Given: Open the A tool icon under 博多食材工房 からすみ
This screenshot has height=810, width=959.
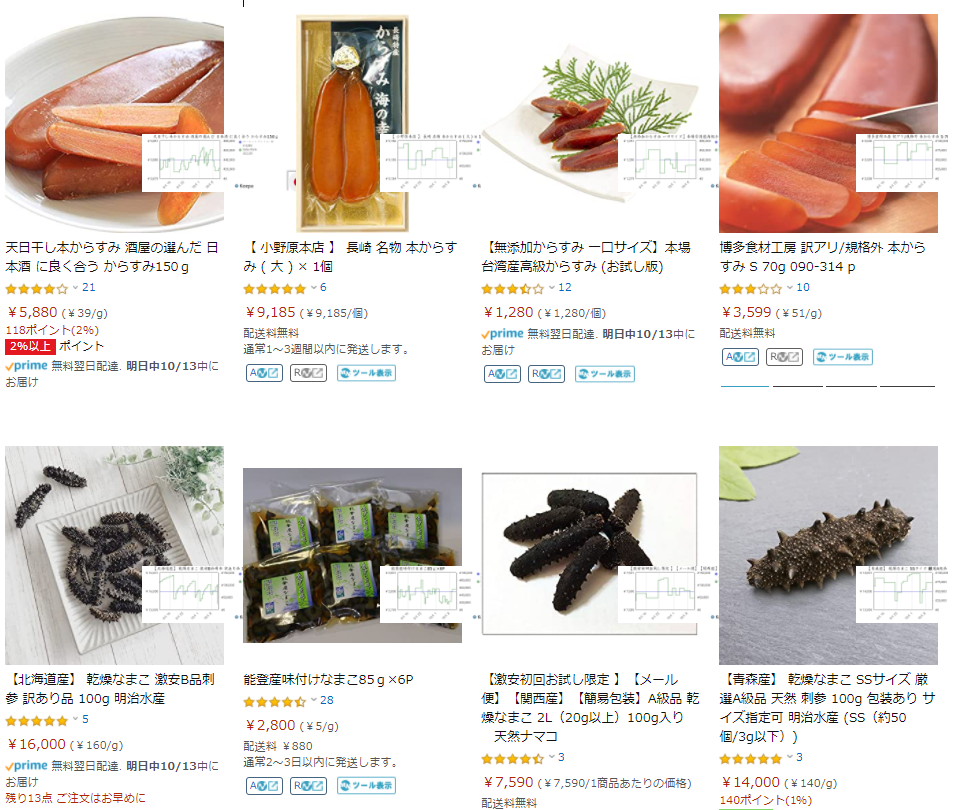Looking at the screenshot, I should [x=740, y=357].
